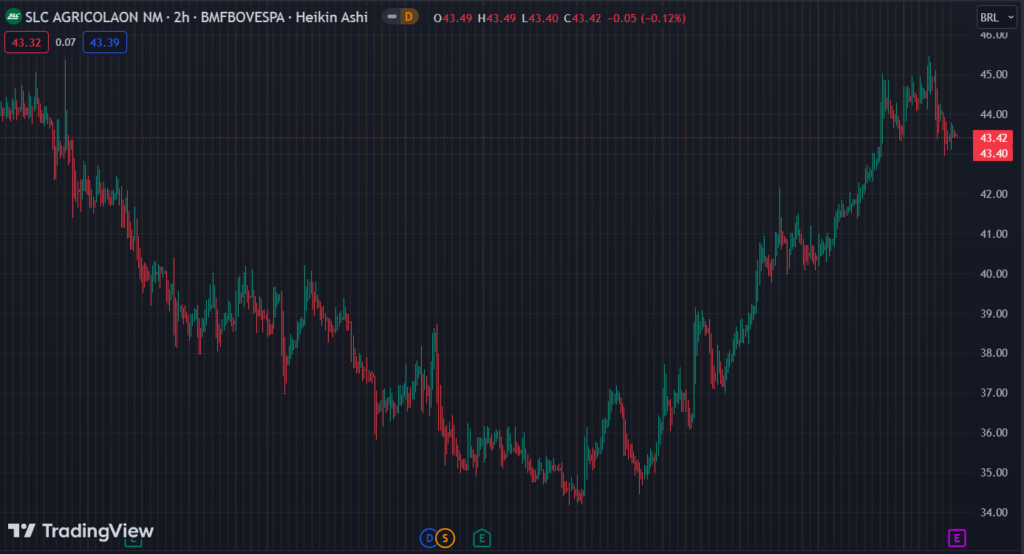
Task: Click the purple E upcoming earnings marker
Action: click(957, 538)
